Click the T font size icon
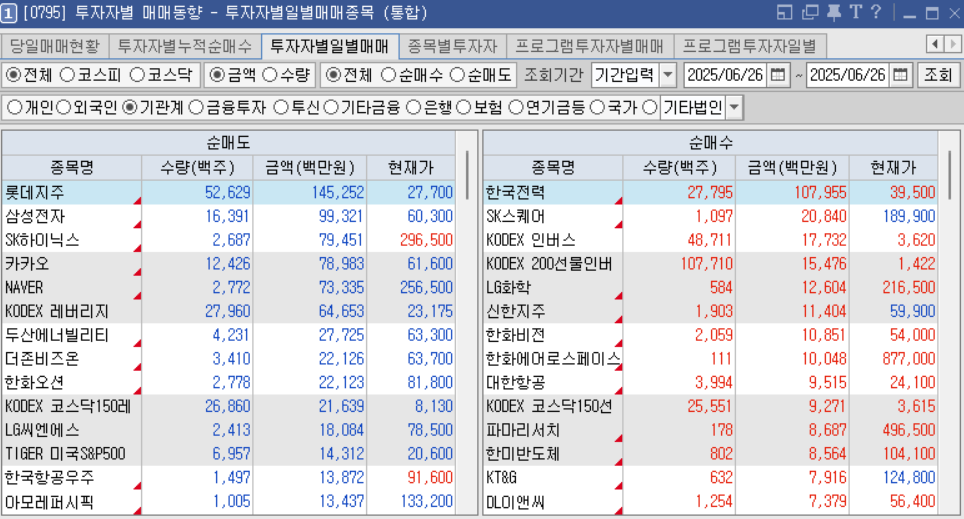 tap(856, 12)
